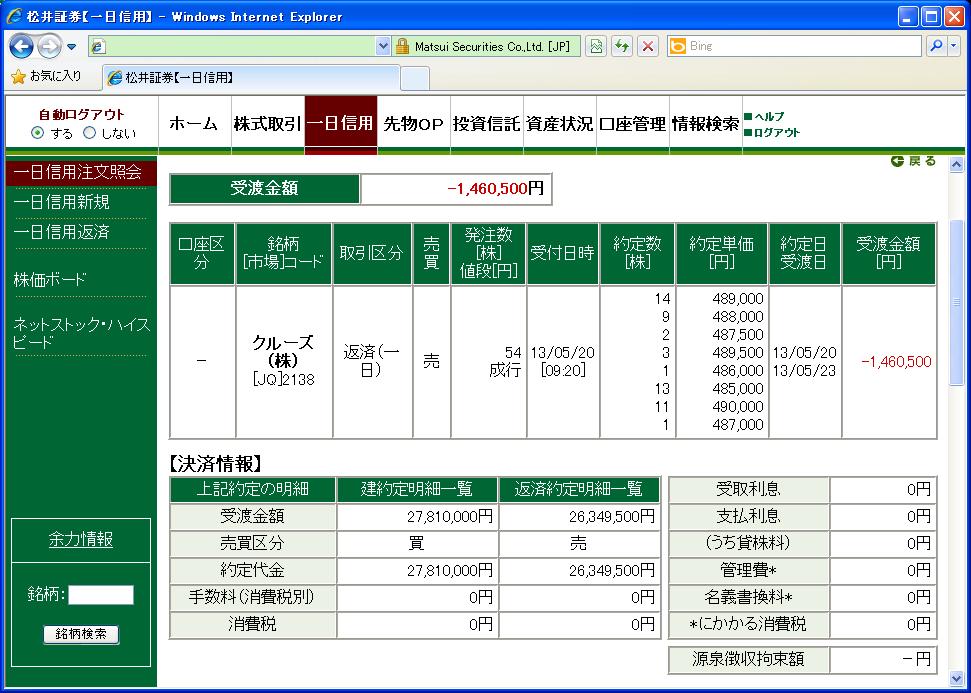Image resolution: width=971 pixels, height=693 pixels.
Task: Open the 株式取引 menu
Action: (x=268, y=123)
